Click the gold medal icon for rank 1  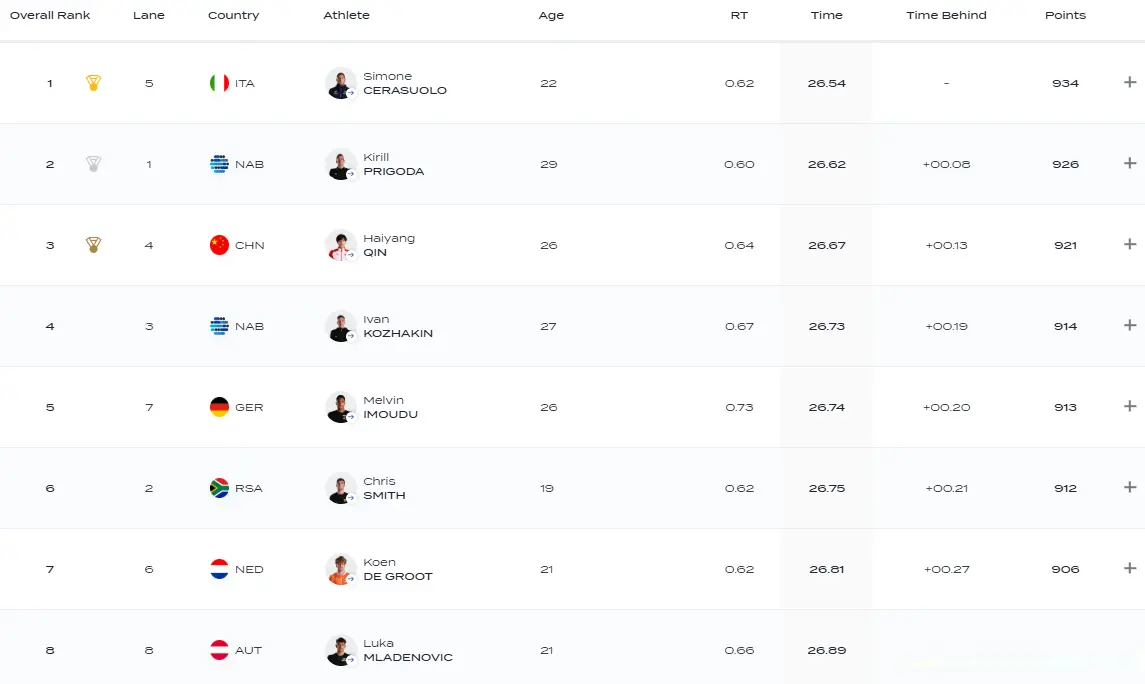coord(93,82)
